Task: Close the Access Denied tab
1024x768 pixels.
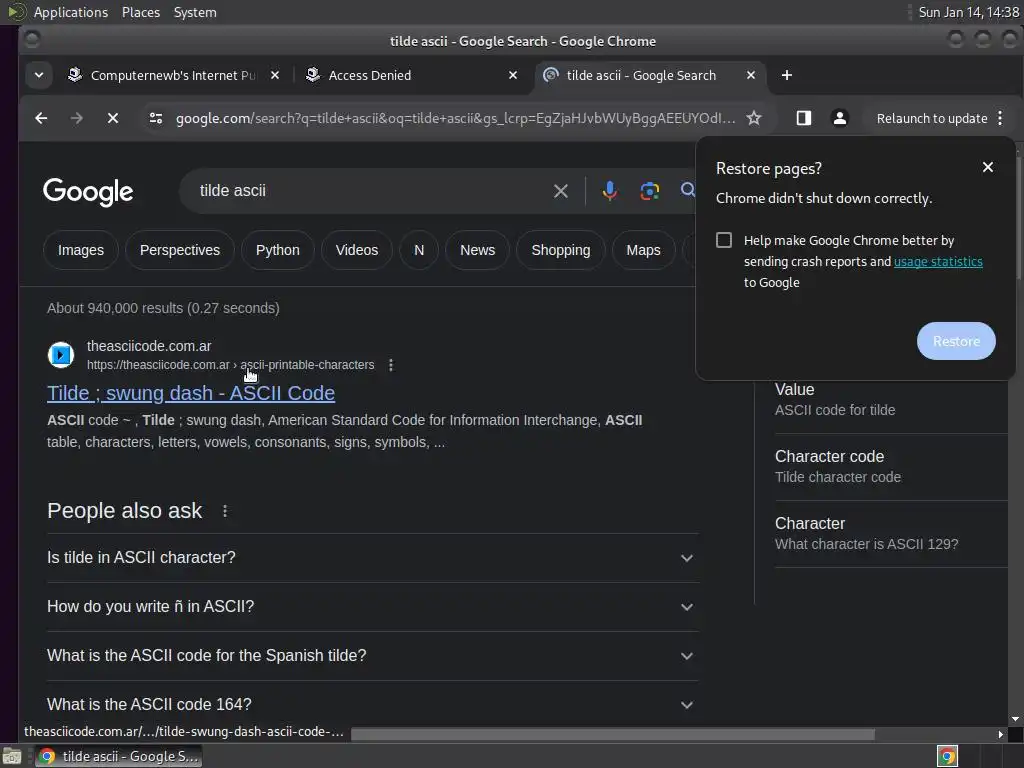Action: pyautogui.click(x=513, y=75)
